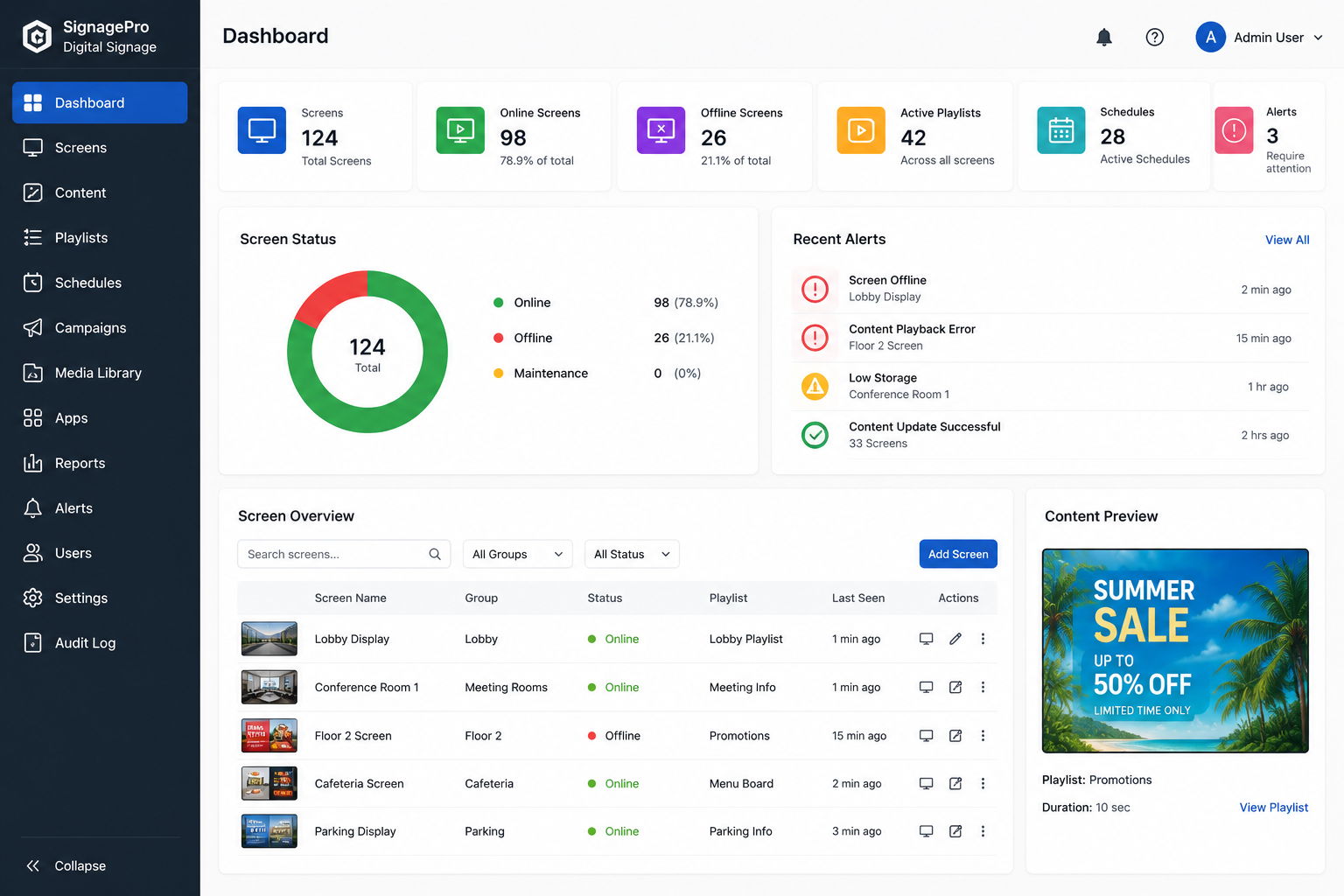Click the Summer Sale content preview thumbnail

(1175, 651)
